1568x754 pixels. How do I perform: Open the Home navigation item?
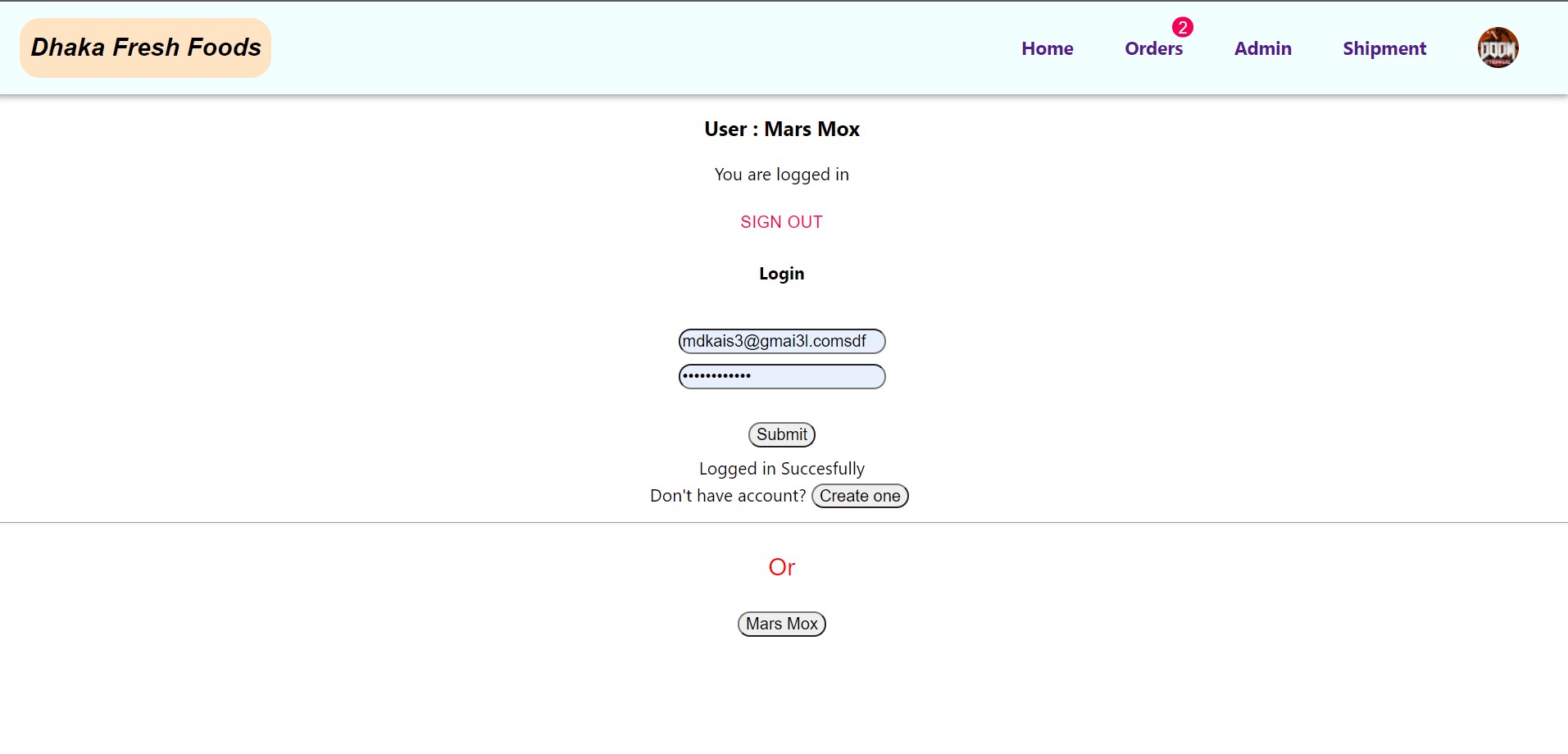tap(1048, 48)
